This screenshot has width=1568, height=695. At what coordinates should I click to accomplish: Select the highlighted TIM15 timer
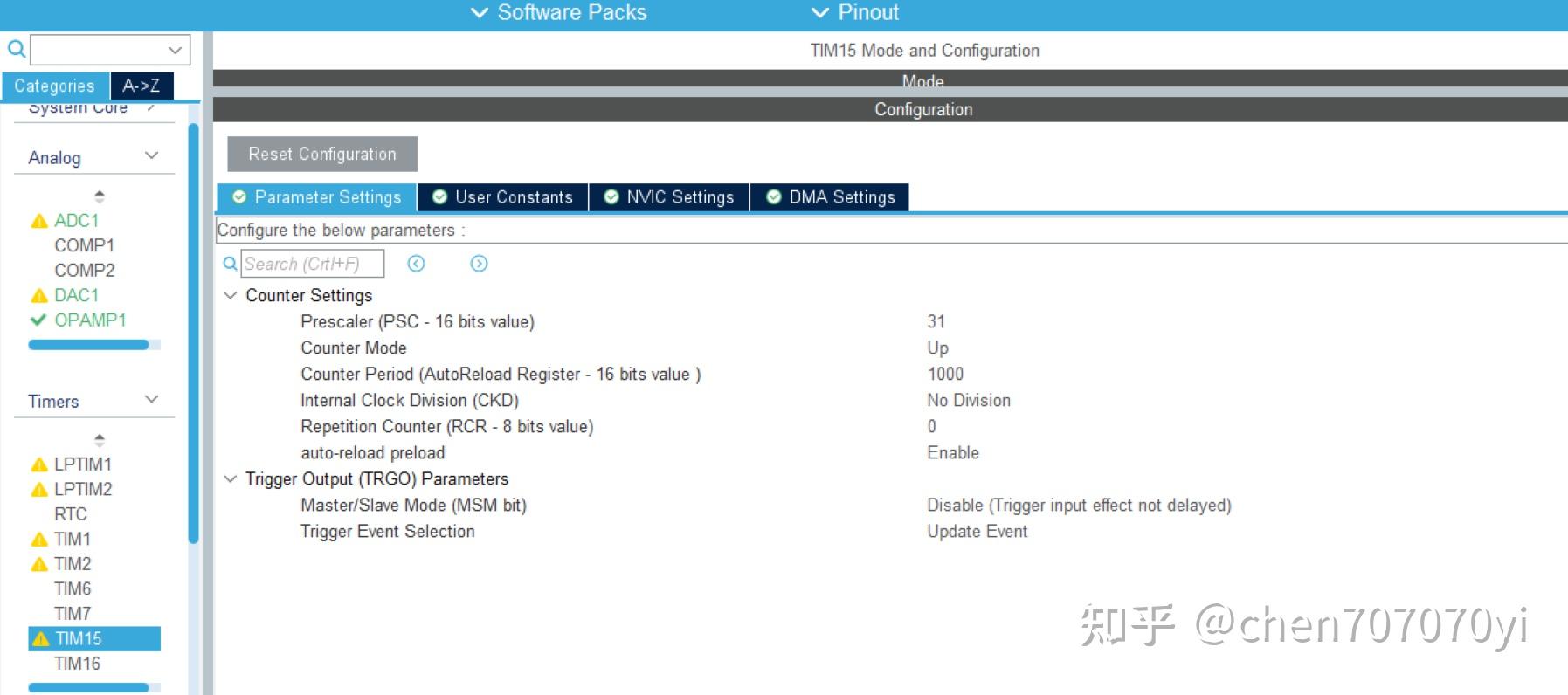[x=94, y=638]
